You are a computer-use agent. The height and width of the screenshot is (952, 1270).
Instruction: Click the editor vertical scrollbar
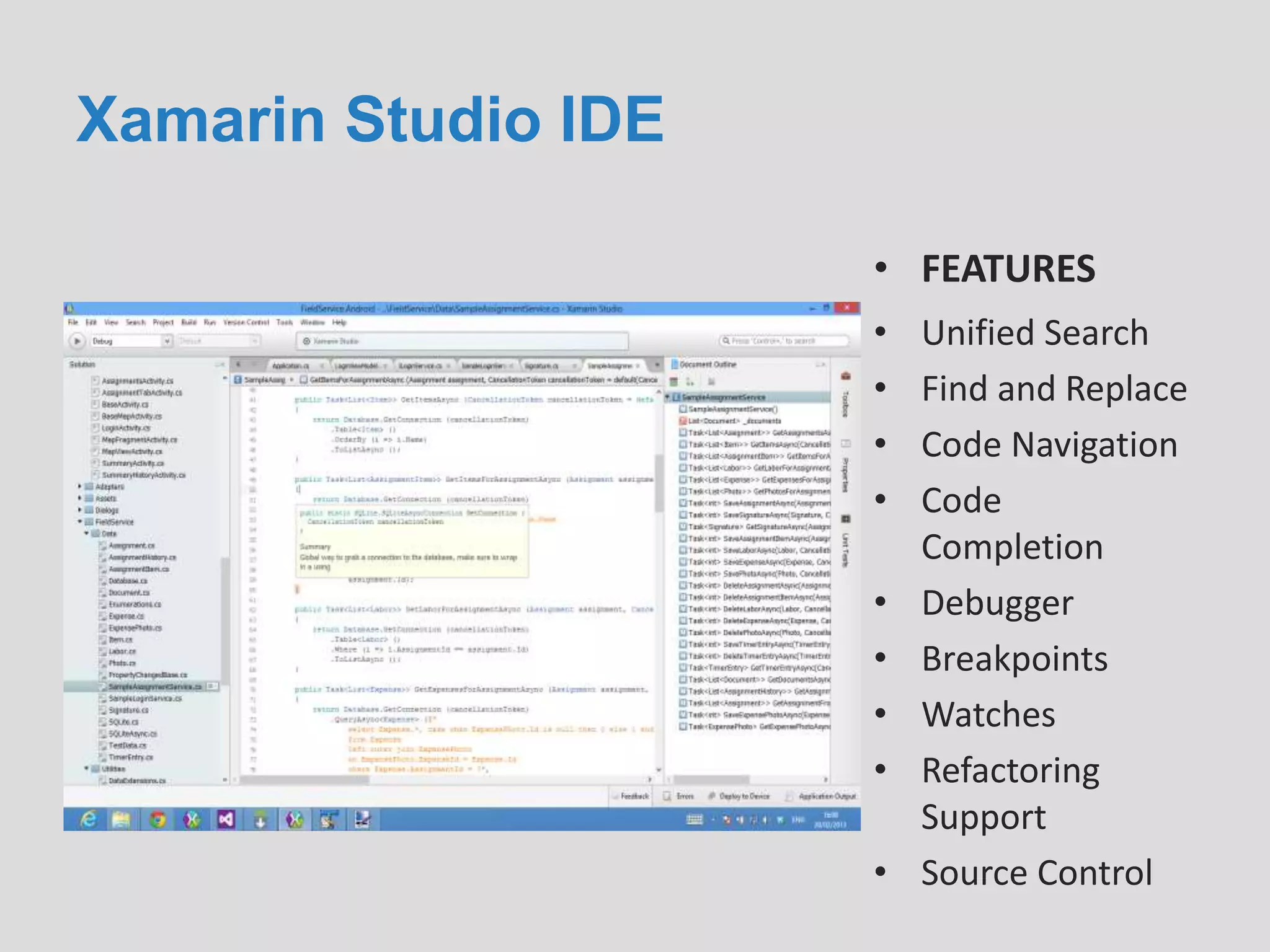pyautogui.click(x=659, y=483)
